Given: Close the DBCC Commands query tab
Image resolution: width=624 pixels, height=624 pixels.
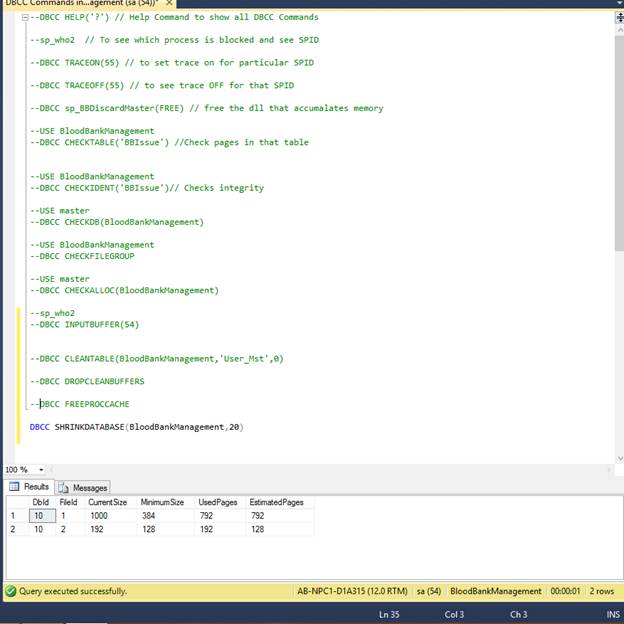Looking at the screenshot, I should 169,3.
